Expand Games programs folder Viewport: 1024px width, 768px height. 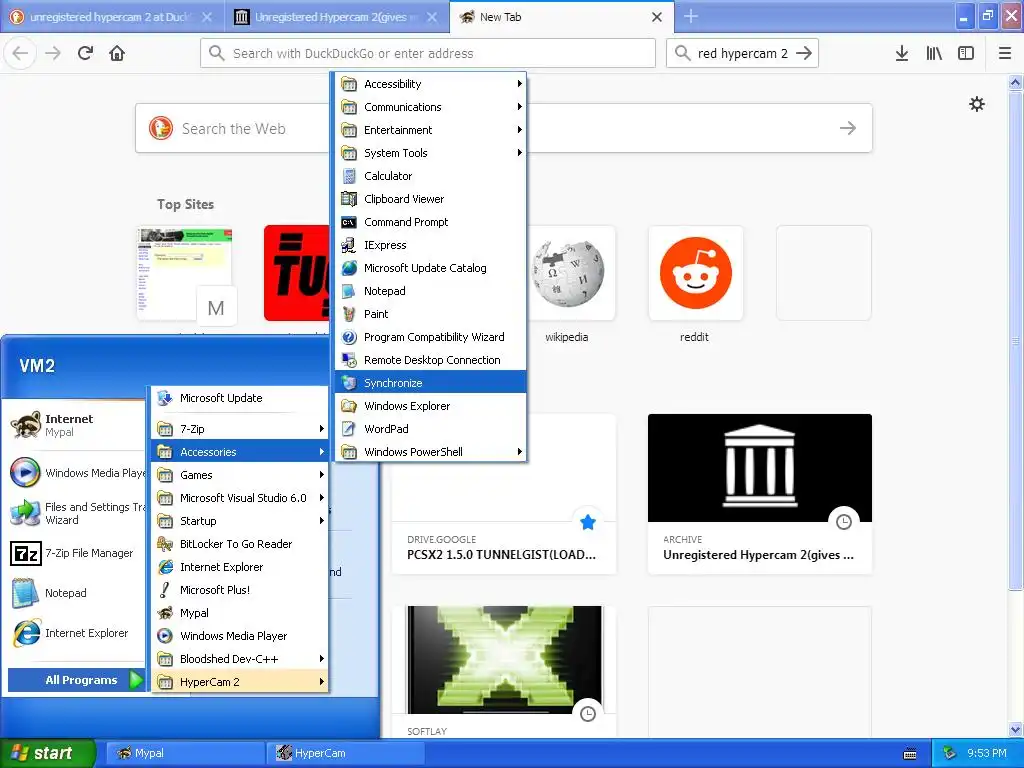point(240,475)
